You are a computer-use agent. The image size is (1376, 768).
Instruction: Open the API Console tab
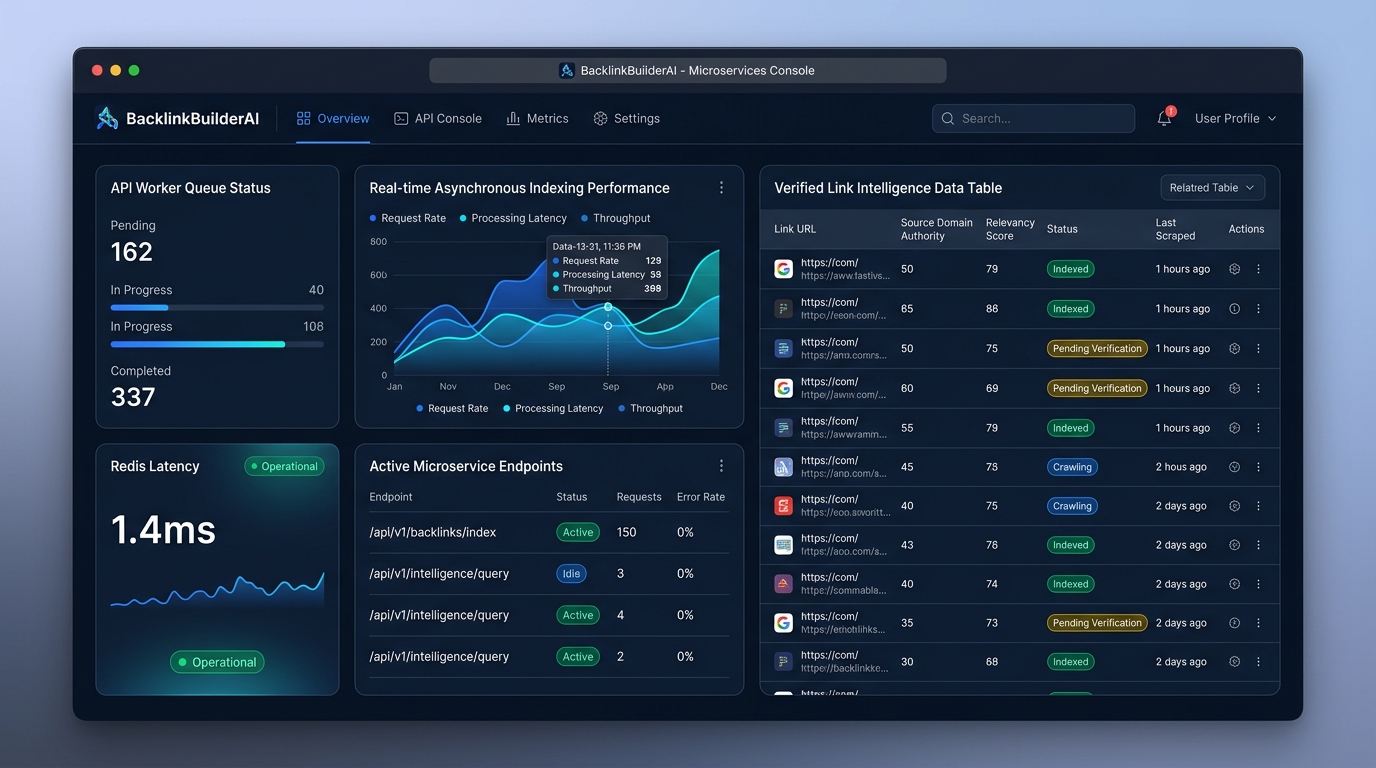438,118
